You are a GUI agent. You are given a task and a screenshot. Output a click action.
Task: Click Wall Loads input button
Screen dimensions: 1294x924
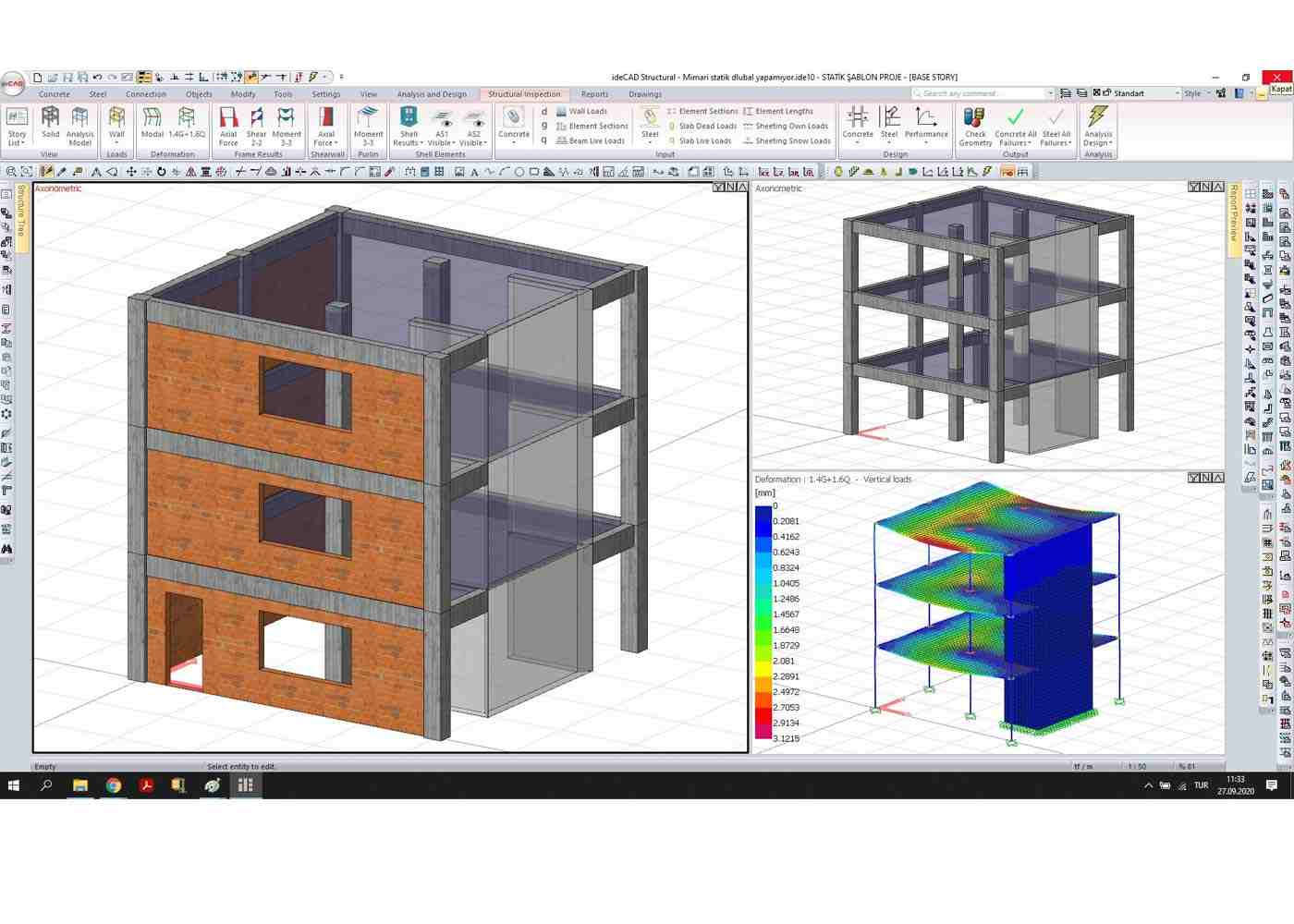coord(581,111)
